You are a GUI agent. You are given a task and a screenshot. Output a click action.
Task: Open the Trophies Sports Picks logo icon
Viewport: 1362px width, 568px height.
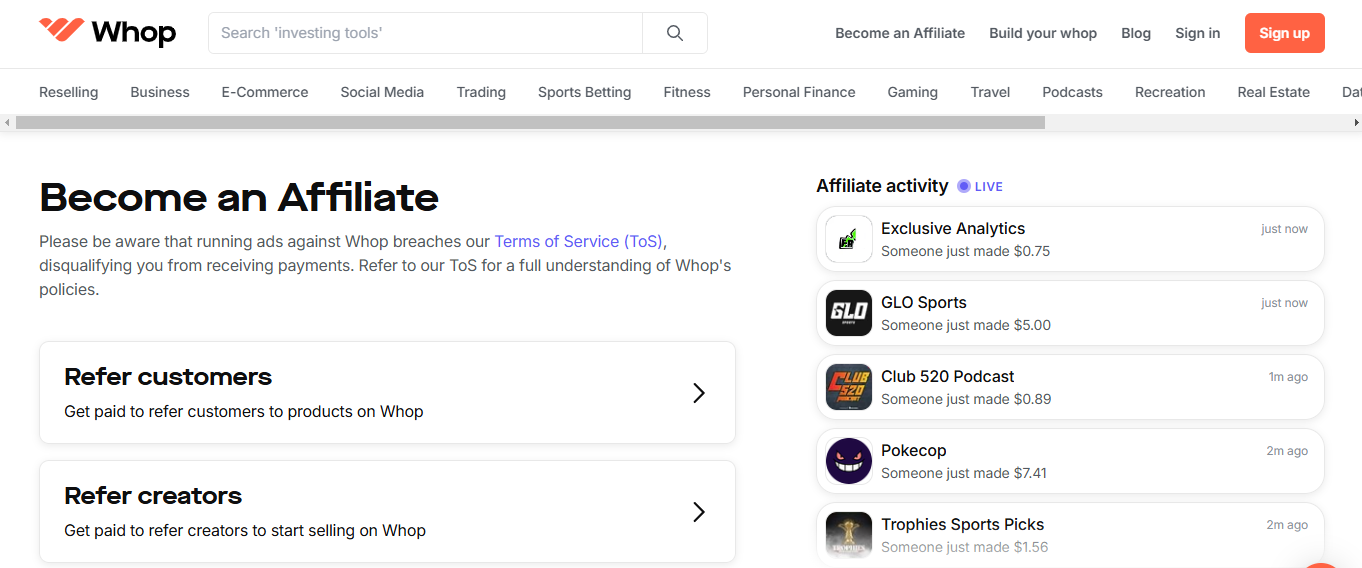[x=849, y=535]
